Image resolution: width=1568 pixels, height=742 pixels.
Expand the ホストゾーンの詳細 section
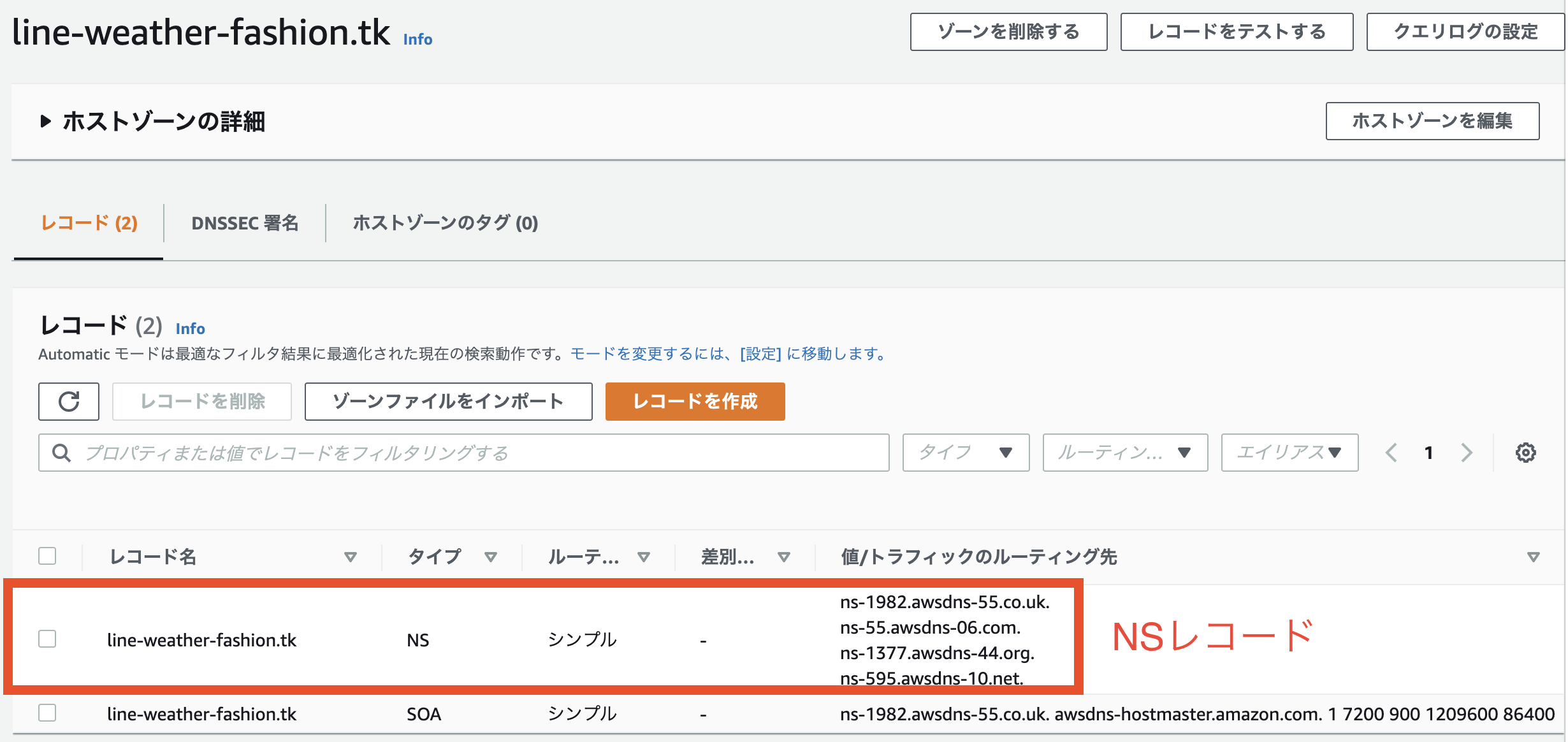point(45,121)
